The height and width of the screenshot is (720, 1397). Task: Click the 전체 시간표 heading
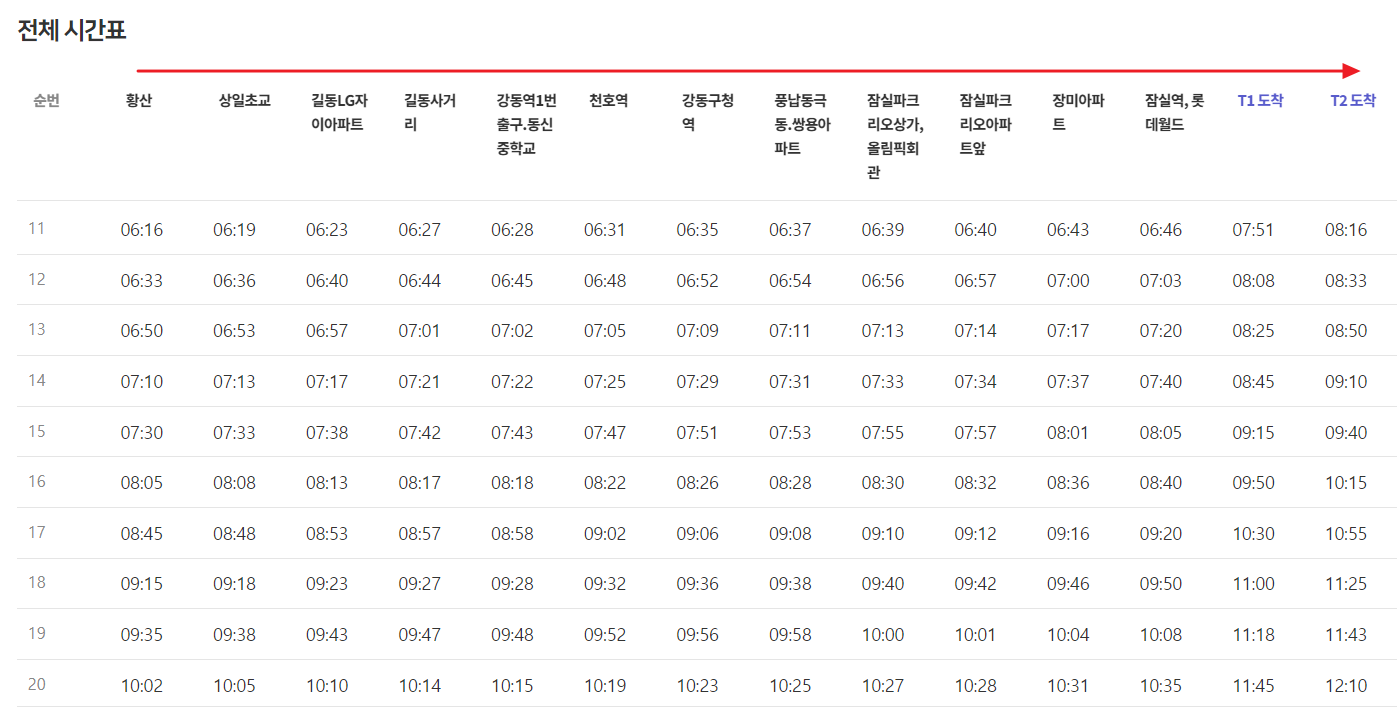click(x=72, y=30)
